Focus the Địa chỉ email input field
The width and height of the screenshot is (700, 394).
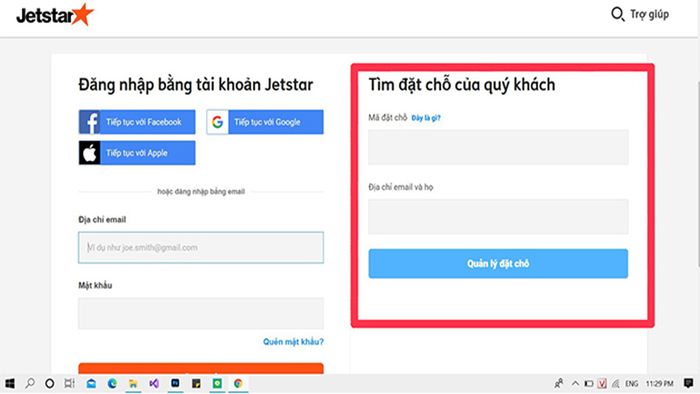coord(201,247)
